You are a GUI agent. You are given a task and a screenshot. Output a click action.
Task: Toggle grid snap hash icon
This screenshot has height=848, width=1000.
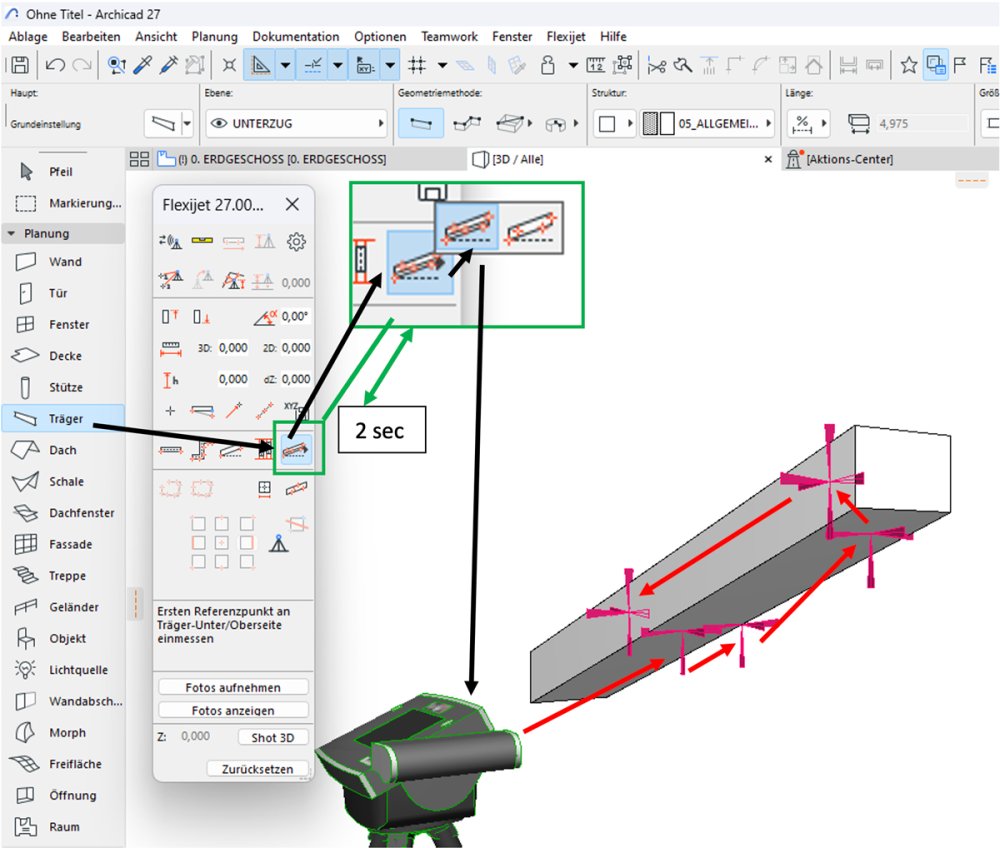pyautogui.click(x=417, y=64)
